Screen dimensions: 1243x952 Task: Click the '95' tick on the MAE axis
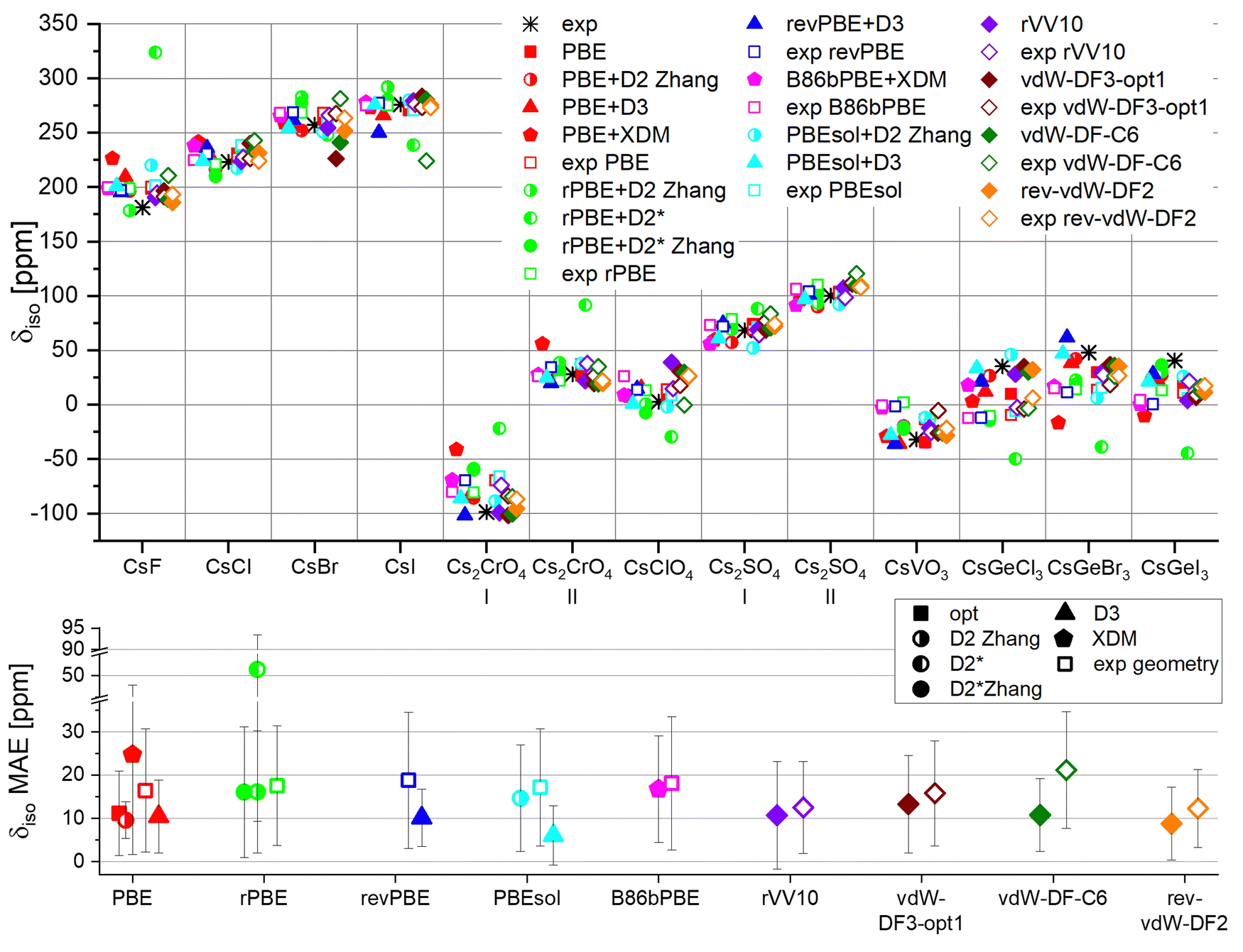click(73, 628)
